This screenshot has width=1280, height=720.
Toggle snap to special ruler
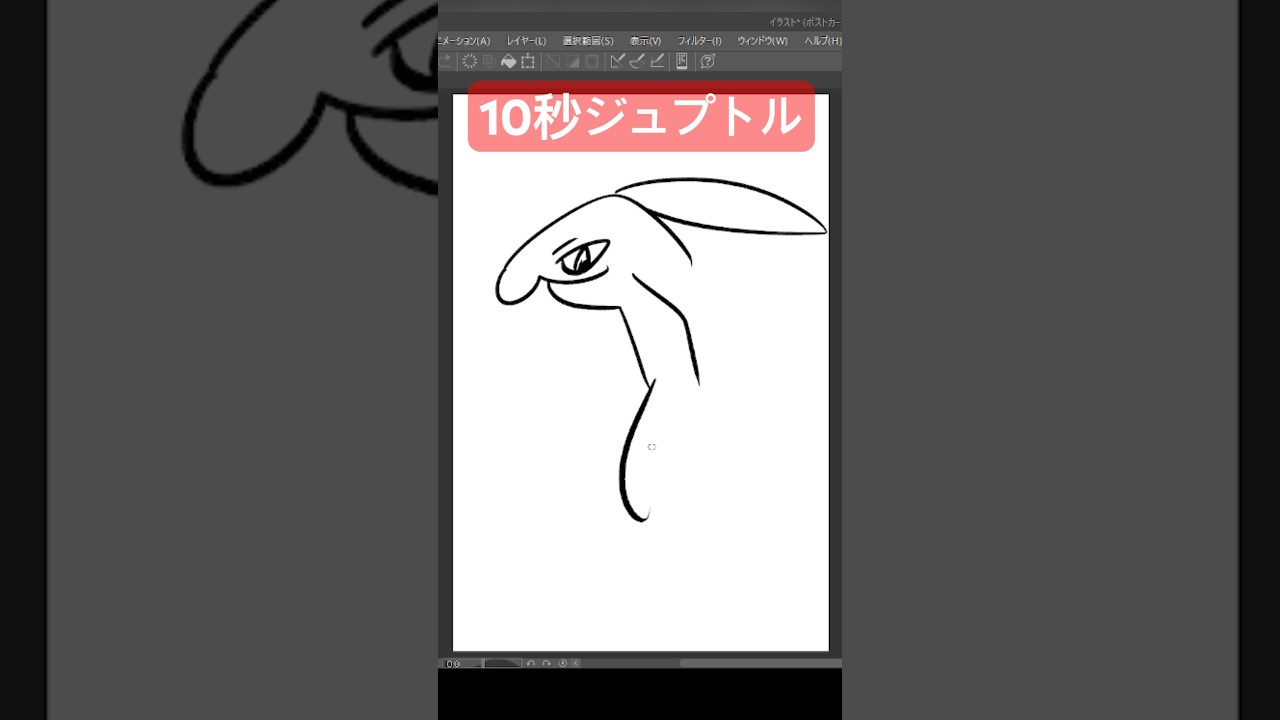(636, 61)
